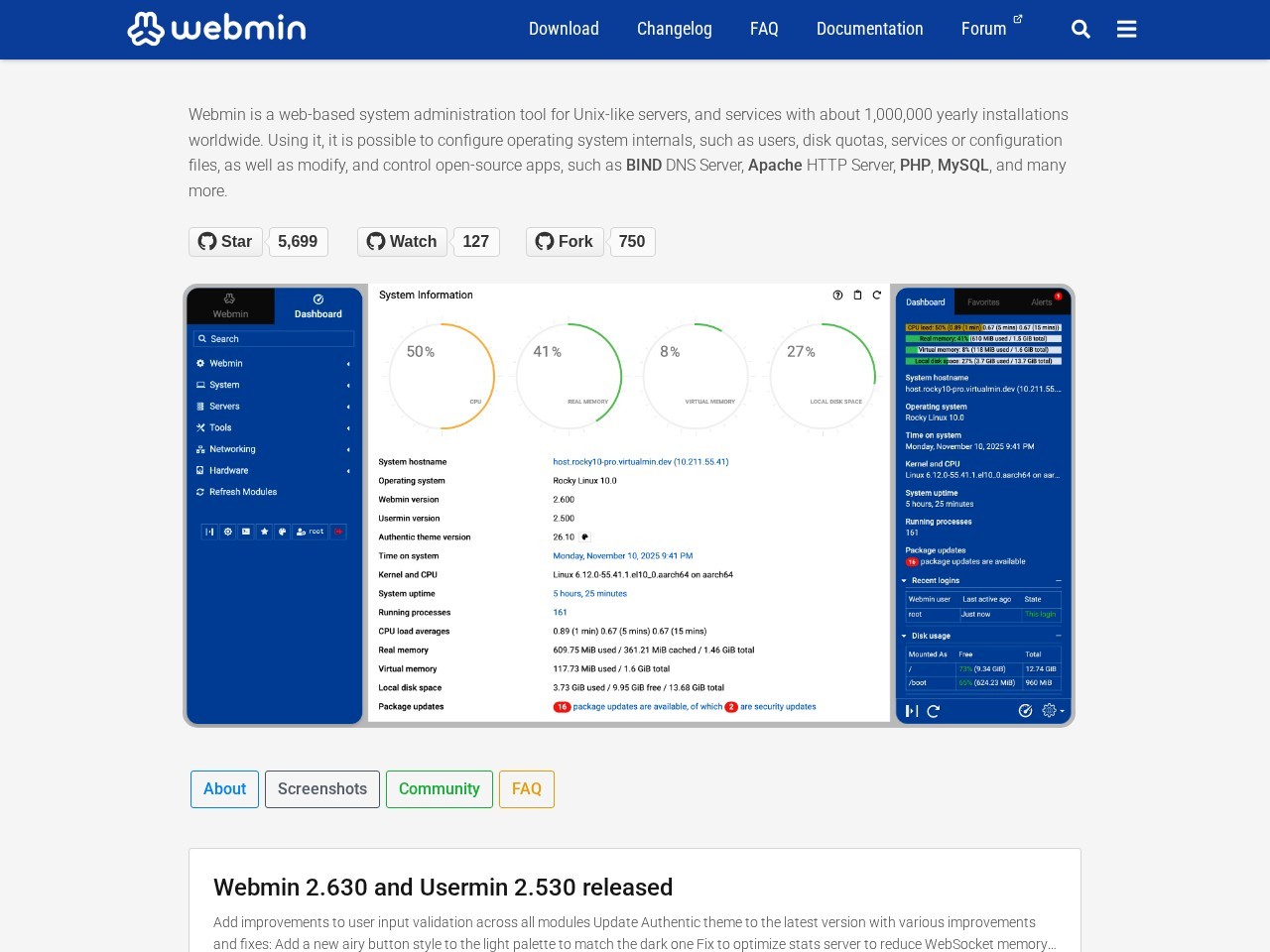The width and height of the screenshot is (1270, 952).
Task: Open the gear dropdown at the panel bottom
Action: coord(1048,711)
